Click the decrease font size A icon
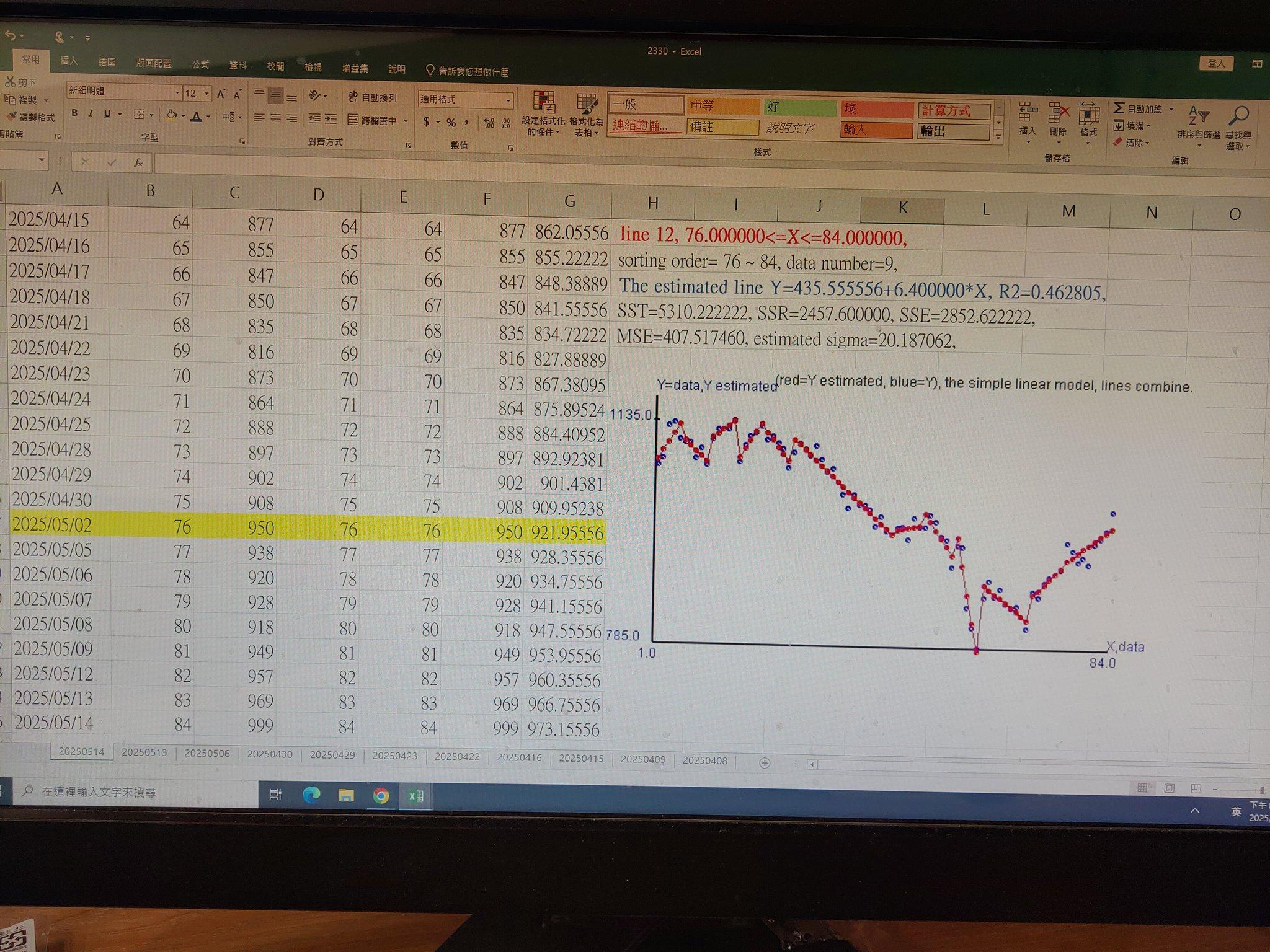This screenshot has width=1270, height=952. (238, 94)
